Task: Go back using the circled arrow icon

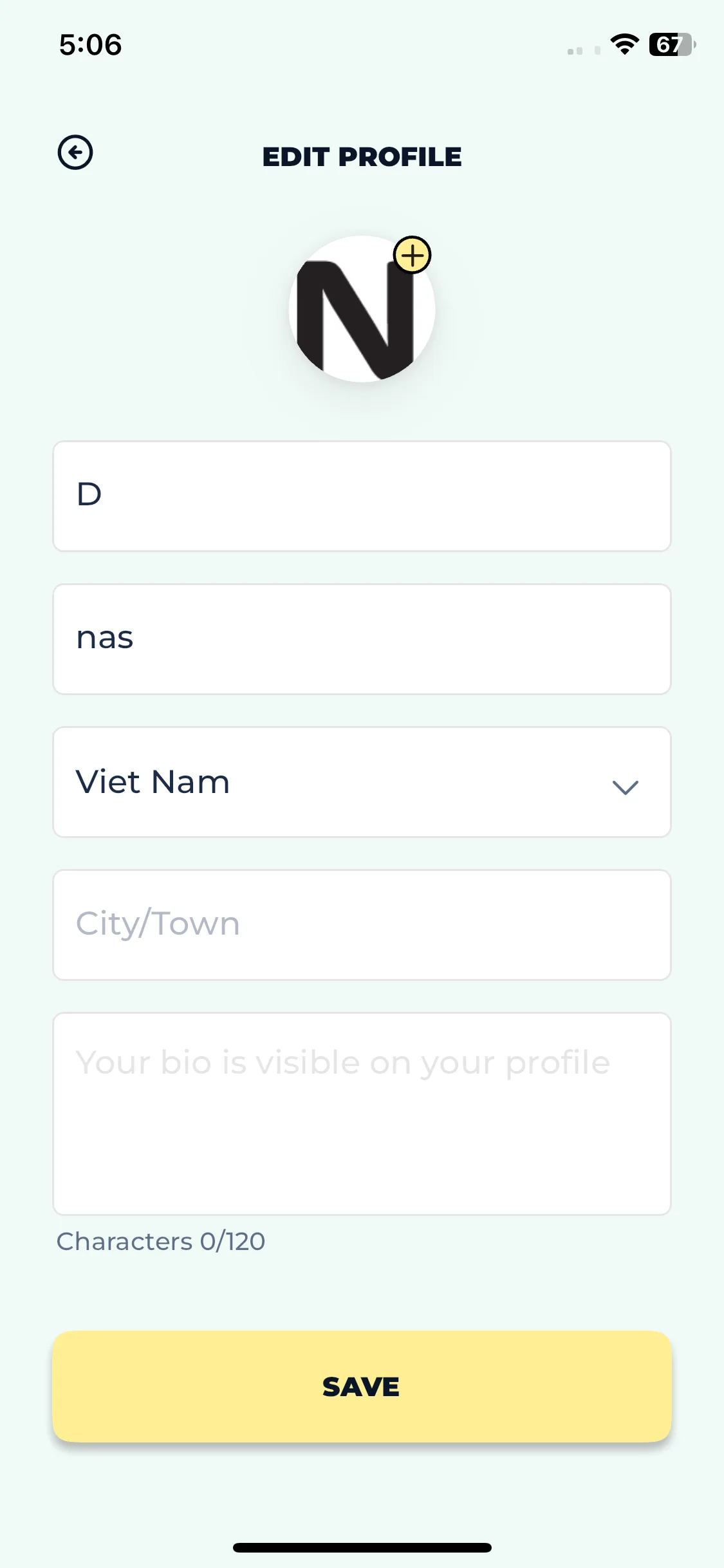Action: tap(75, 153)
